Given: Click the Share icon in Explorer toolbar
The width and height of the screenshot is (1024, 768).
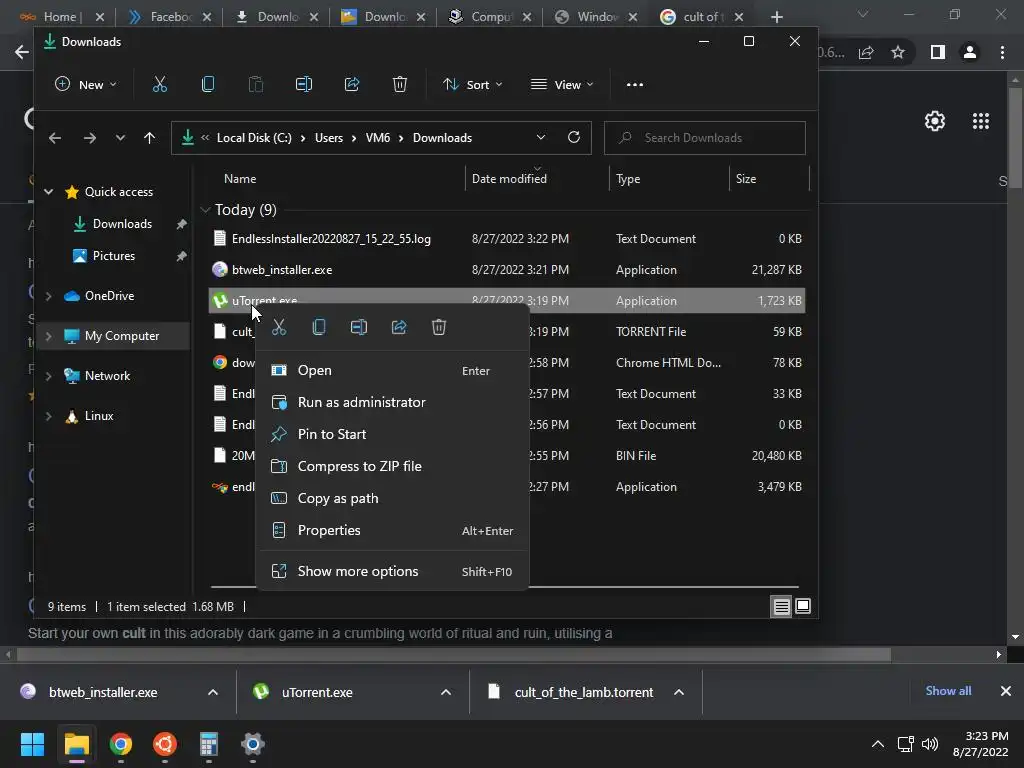Looking at the screenshot, I should 352,84.
